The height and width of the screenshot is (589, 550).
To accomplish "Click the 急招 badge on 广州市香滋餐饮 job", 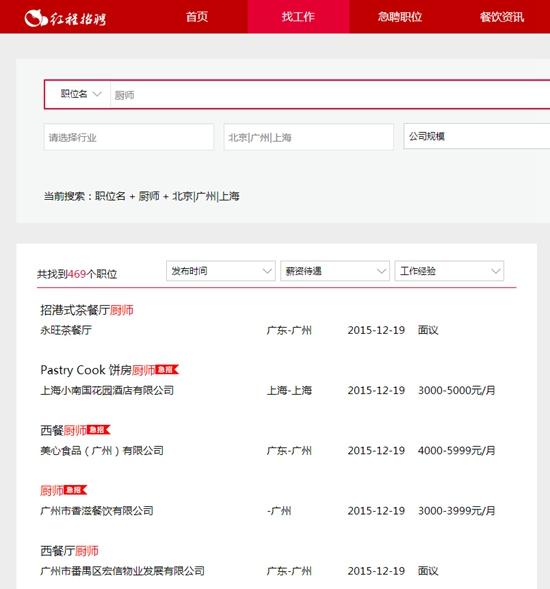I will (x=76, y=490).
